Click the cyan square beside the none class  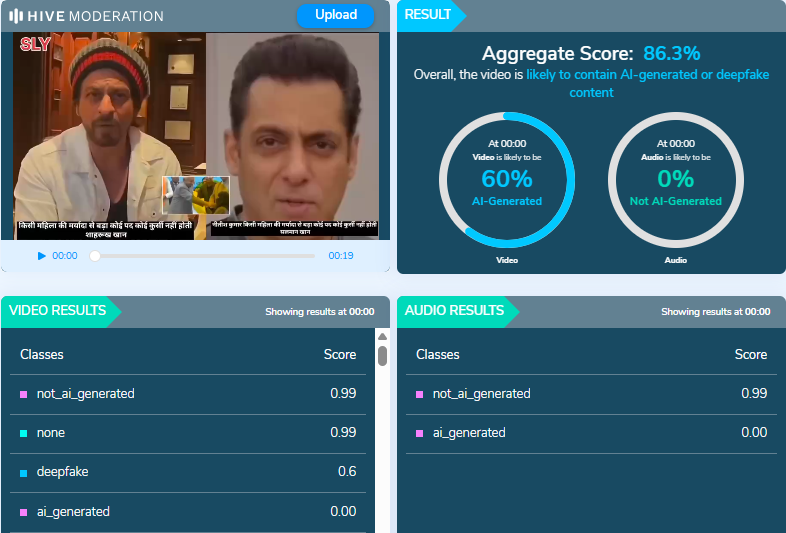point(24,433)
